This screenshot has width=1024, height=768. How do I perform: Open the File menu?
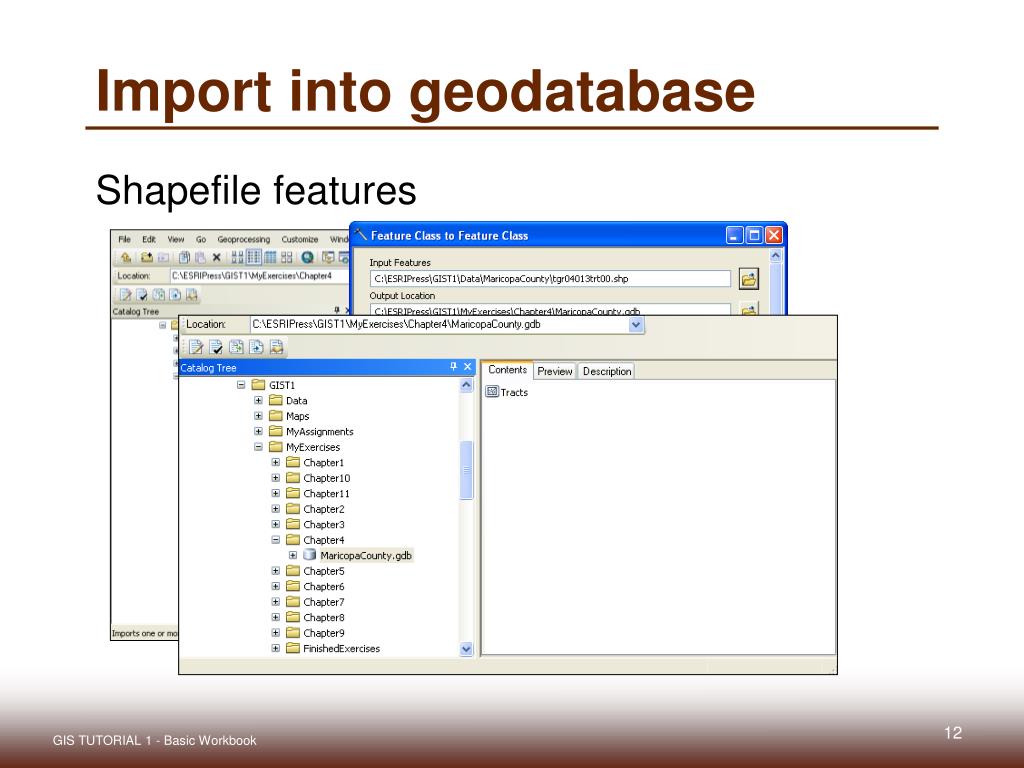[x=125, y=240]
